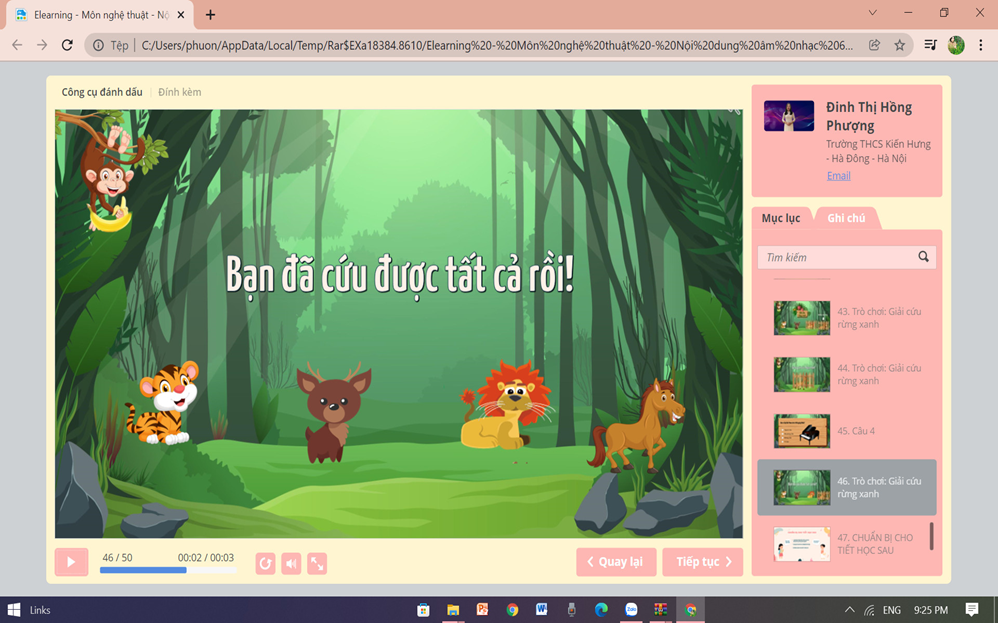Screen dimensions: 998x623
Task: Open the tab search chevron in title bar
Action: click(872, 13)
